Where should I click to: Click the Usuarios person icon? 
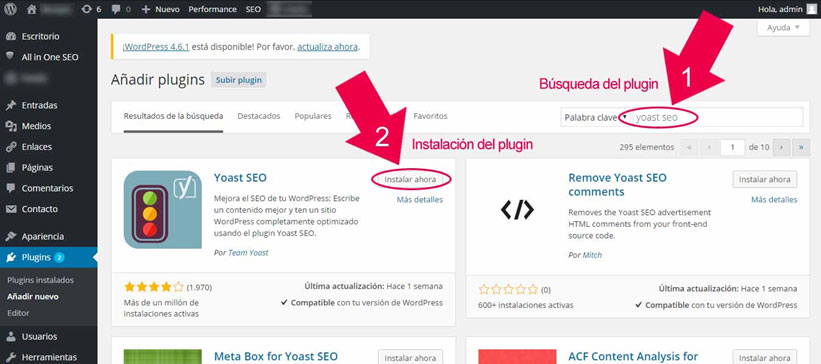[x=11, y=336]
